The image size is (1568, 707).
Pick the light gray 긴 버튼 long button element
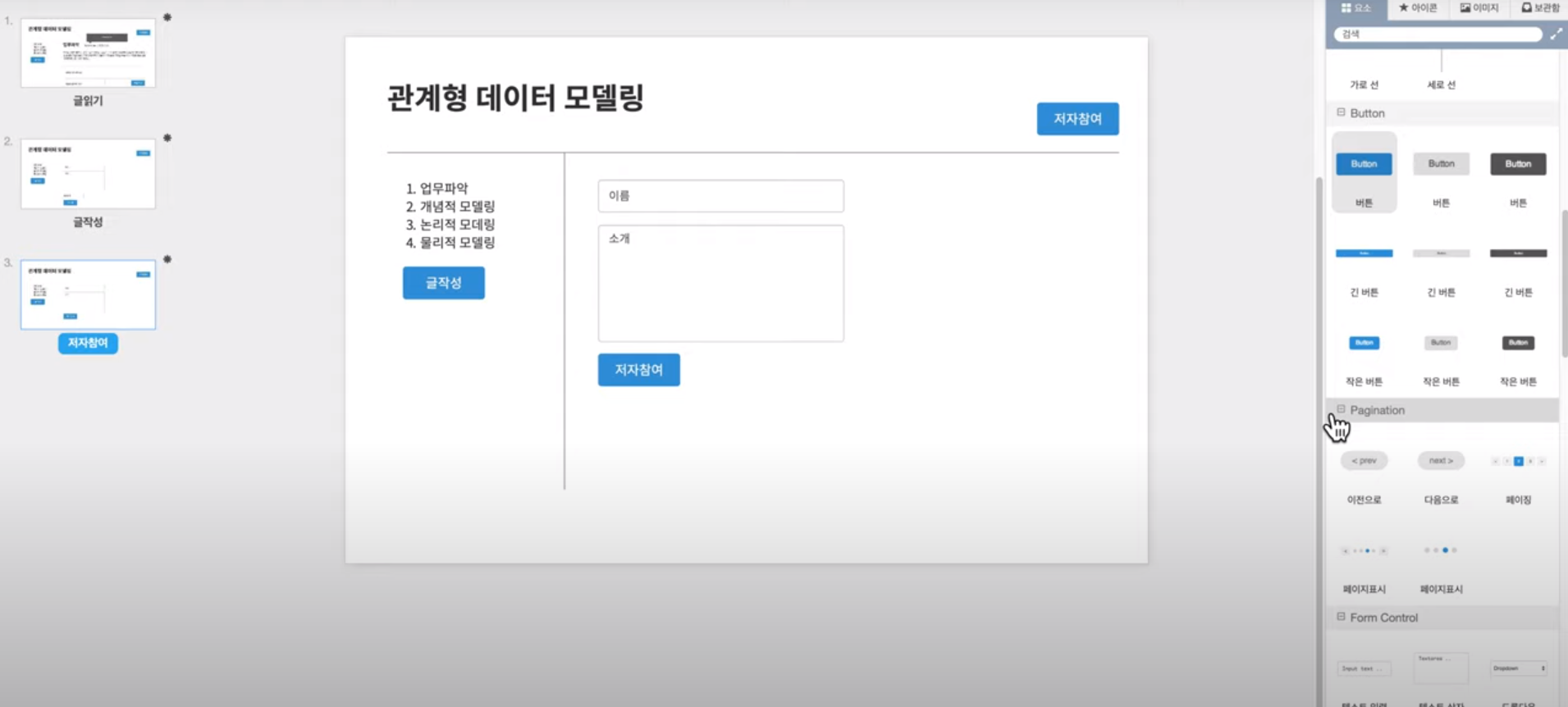[1441, 253]
